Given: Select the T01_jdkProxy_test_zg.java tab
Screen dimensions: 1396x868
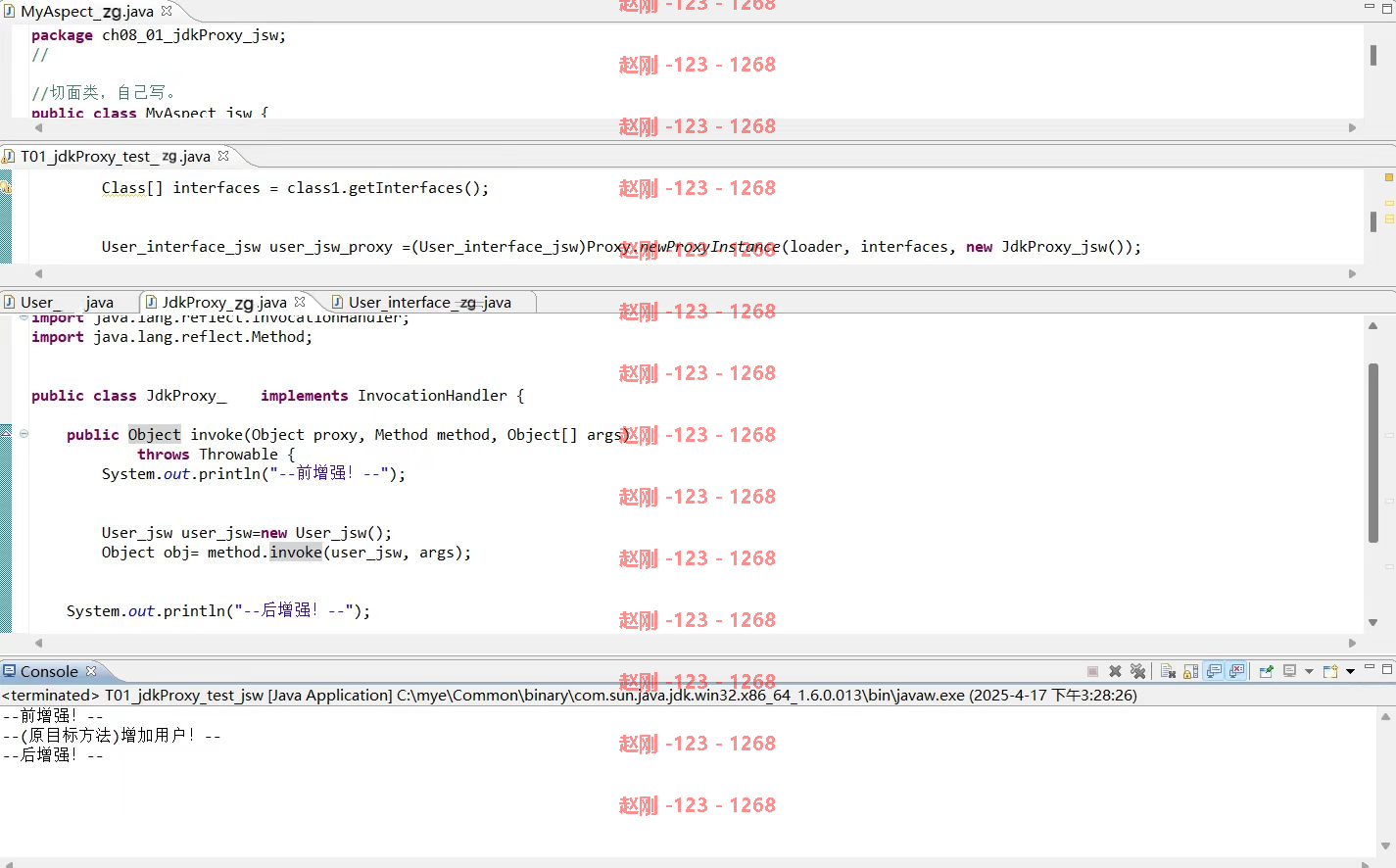Looking at the screenshot, I should [x=115, y=156].
